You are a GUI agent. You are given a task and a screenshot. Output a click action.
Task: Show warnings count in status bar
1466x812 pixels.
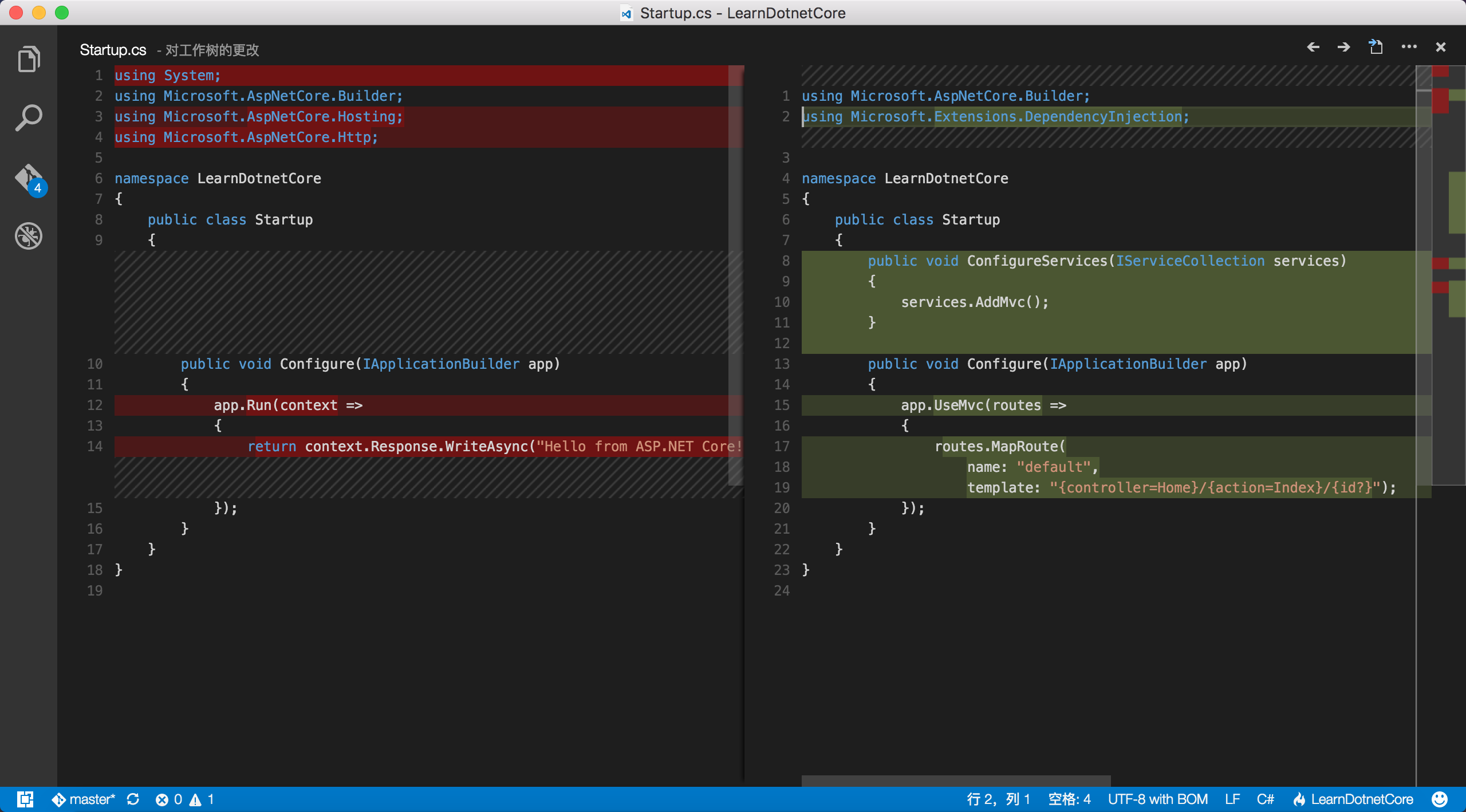coord(202,799)
